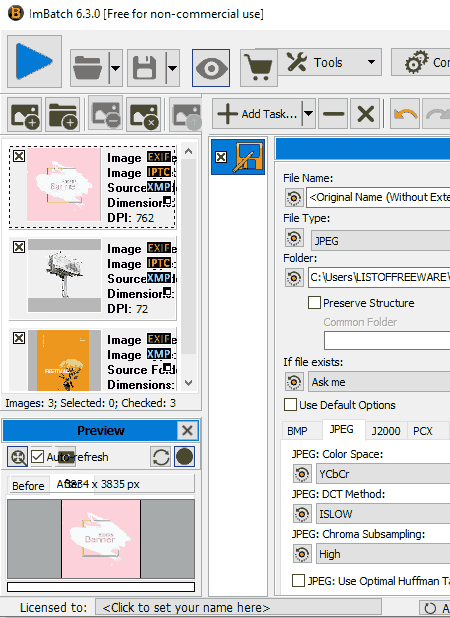Pick preview background color swatch circle
Image resolution: width=450 pixels, height=618 pixels.
pyautogui.click(x=184, y=457)
